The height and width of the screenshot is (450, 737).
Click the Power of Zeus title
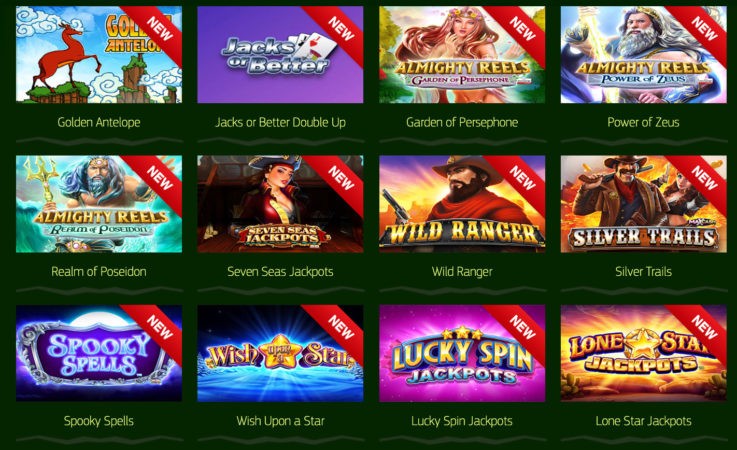[643, 122]
